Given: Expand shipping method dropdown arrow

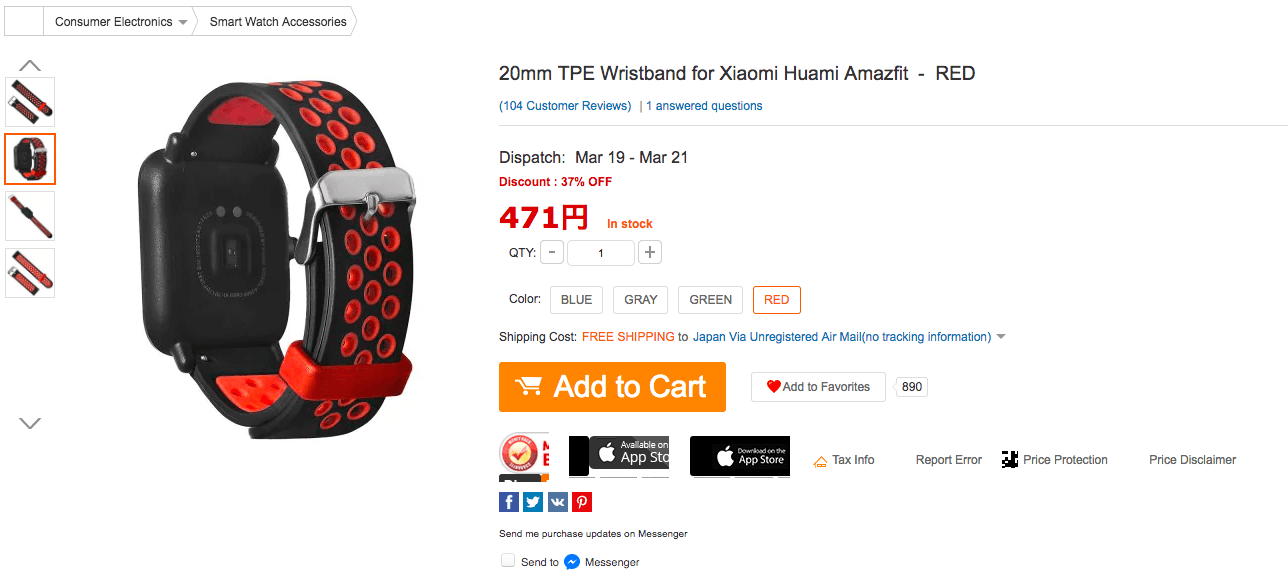Looking at the screenshot, I should tap(1001, 338).
